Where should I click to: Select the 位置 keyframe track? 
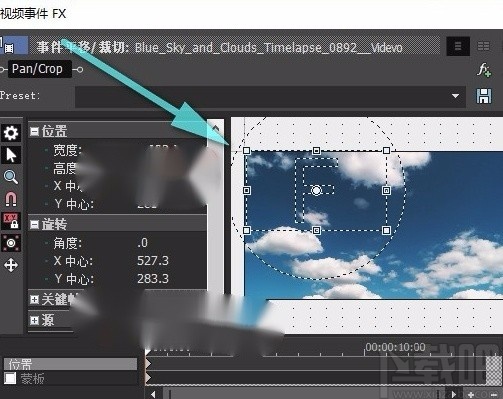click(71, 364)
